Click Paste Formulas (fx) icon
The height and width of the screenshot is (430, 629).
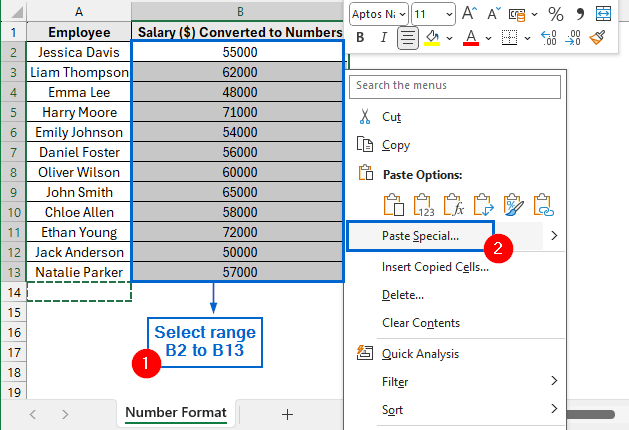(454, 205)
